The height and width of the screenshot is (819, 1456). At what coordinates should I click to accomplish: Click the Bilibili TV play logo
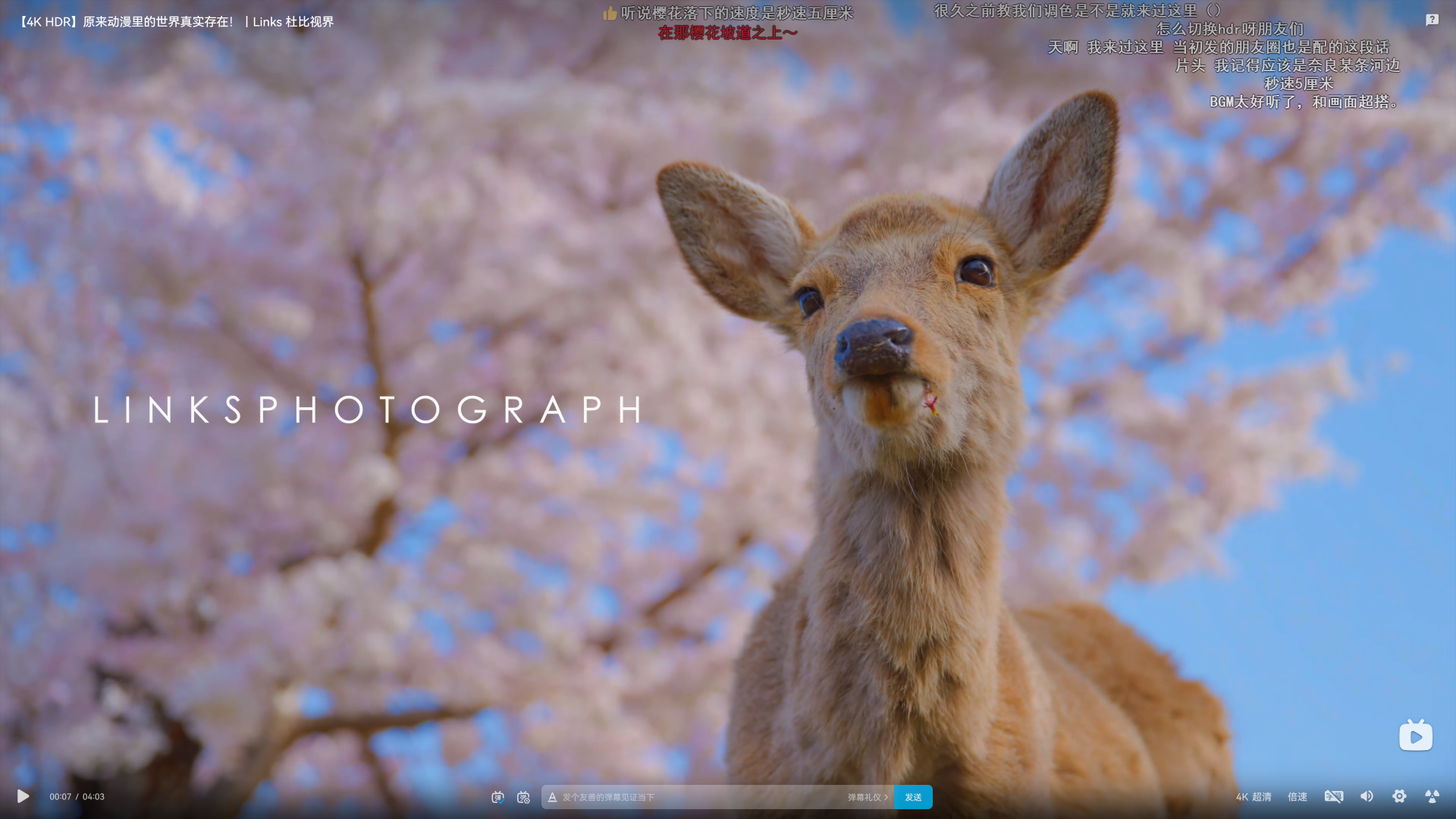point(1416,735)
